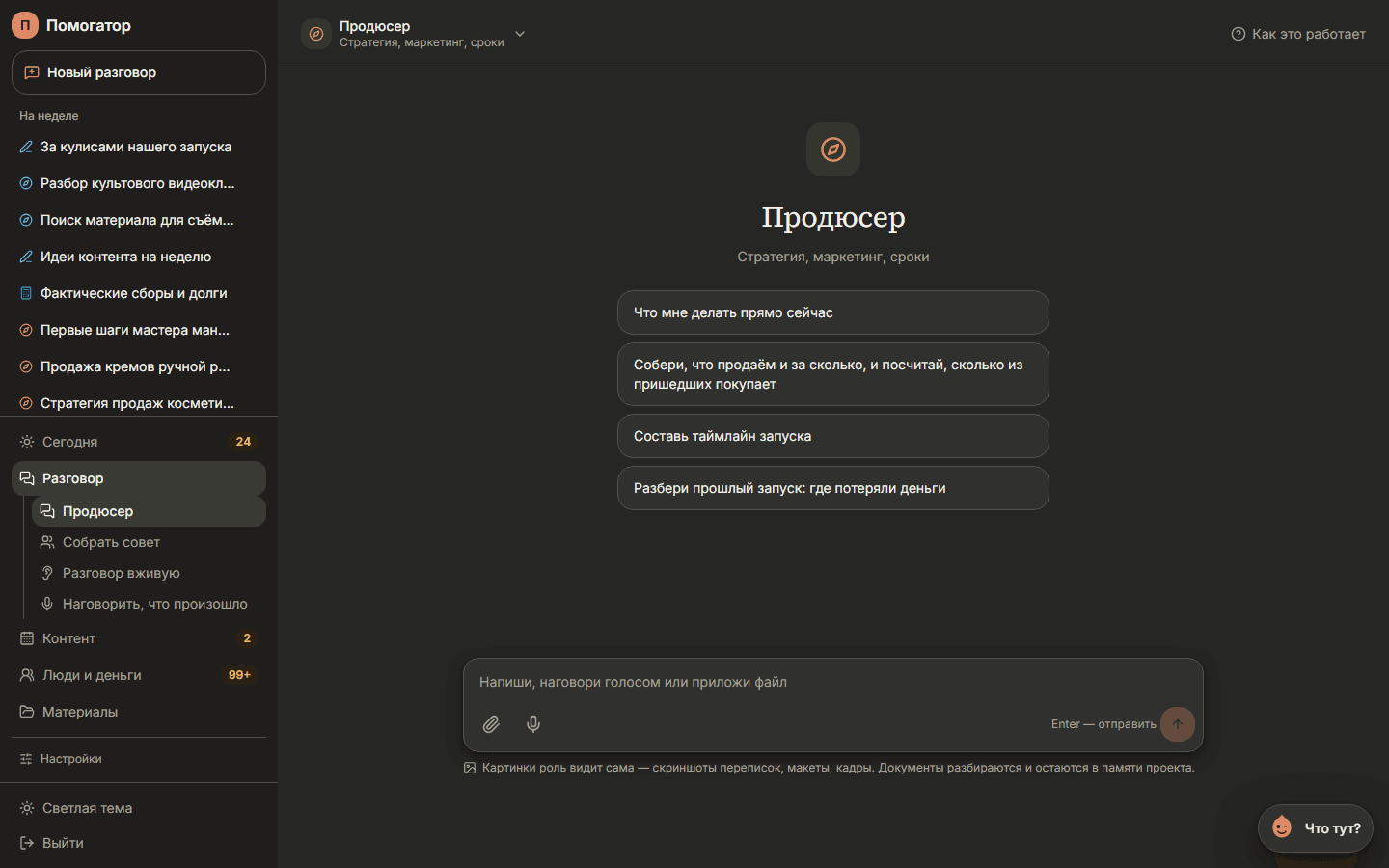Open conversation Продажа кремов ручной р...
The width and height of the screenshot is (1389, 868).
[139, 366]
